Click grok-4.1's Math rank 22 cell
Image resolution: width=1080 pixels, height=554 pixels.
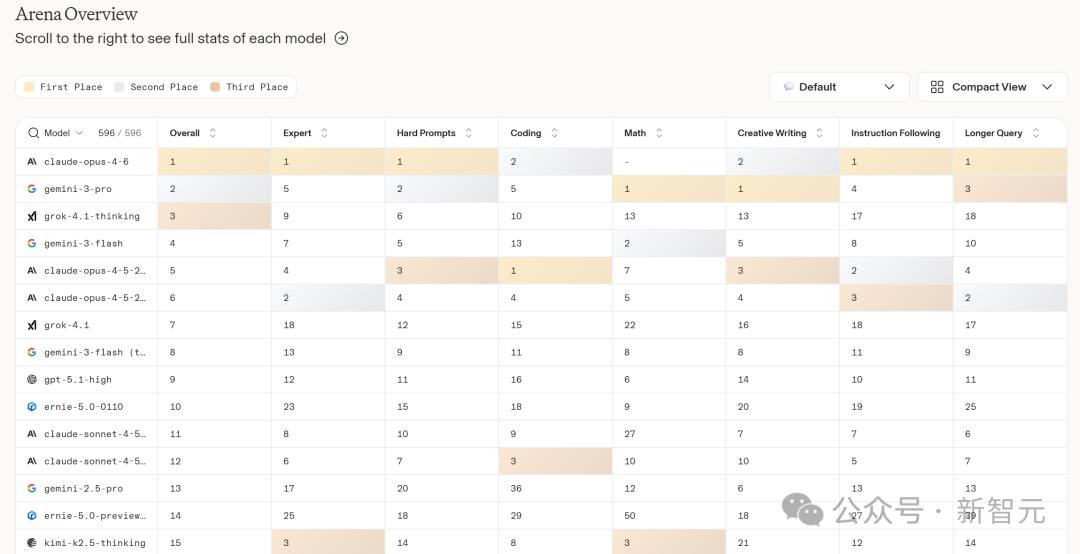tap(669, 325)
